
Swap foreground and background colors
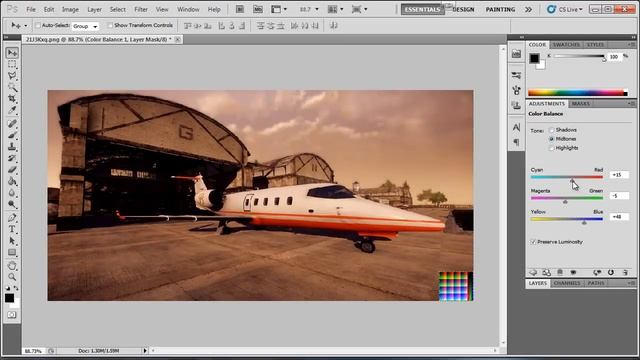coord(16,288)
